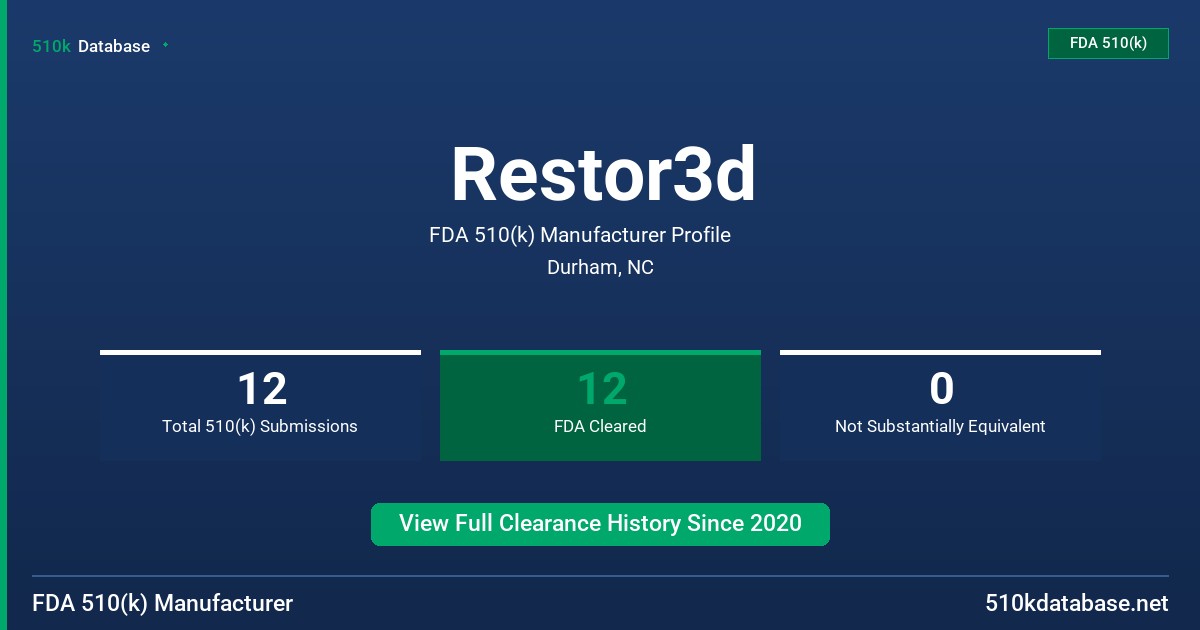
Task: Click the Restor3d manufacturer title
Action: pyautogui.click(x=604, y=175)
